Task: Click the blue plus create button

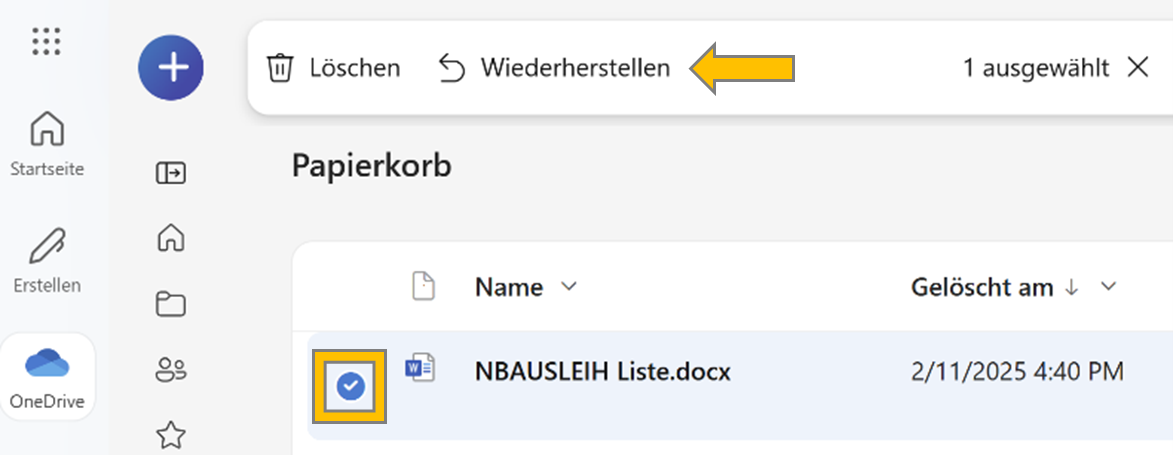Action: coord(171,68)
